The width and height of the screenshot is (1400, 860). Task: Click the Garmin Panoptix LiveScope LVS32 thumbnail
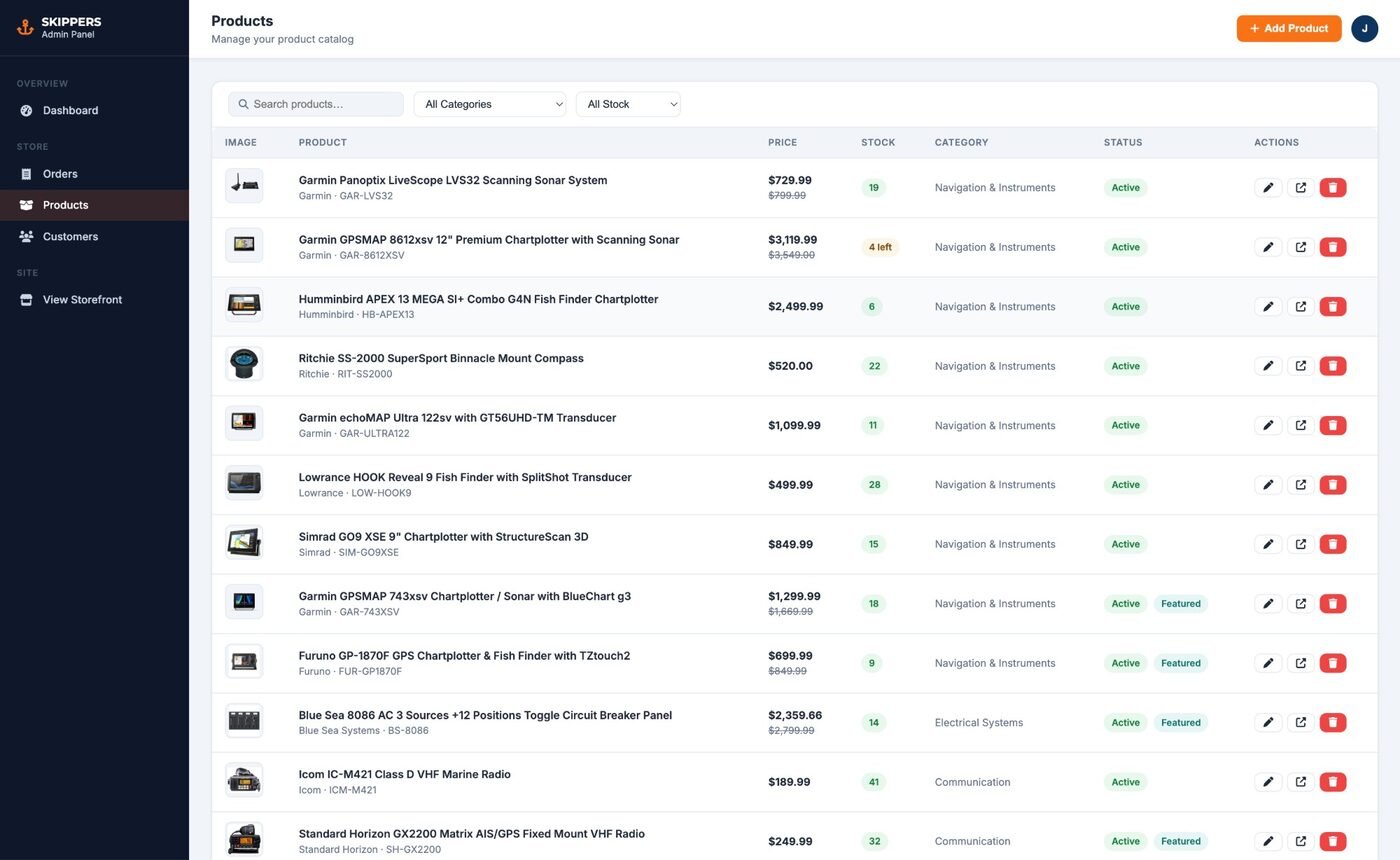point(244,186)
